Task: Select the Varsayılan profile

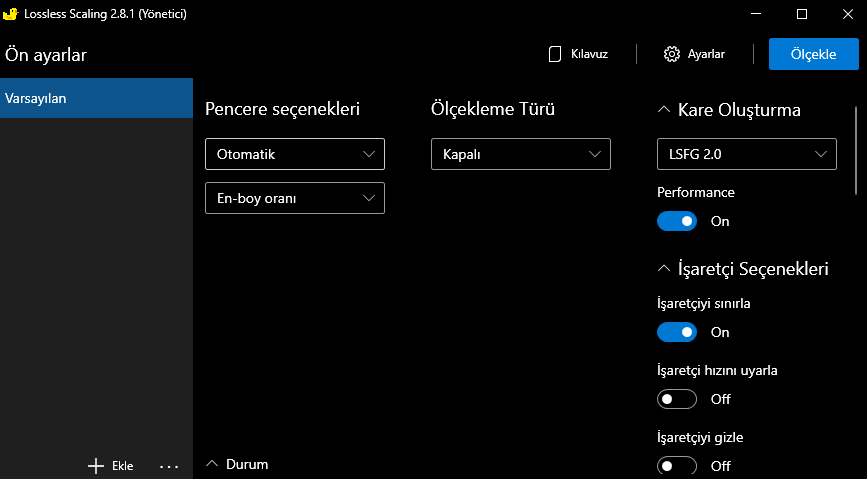Action: pyautogui.click(x=96, y=98)
